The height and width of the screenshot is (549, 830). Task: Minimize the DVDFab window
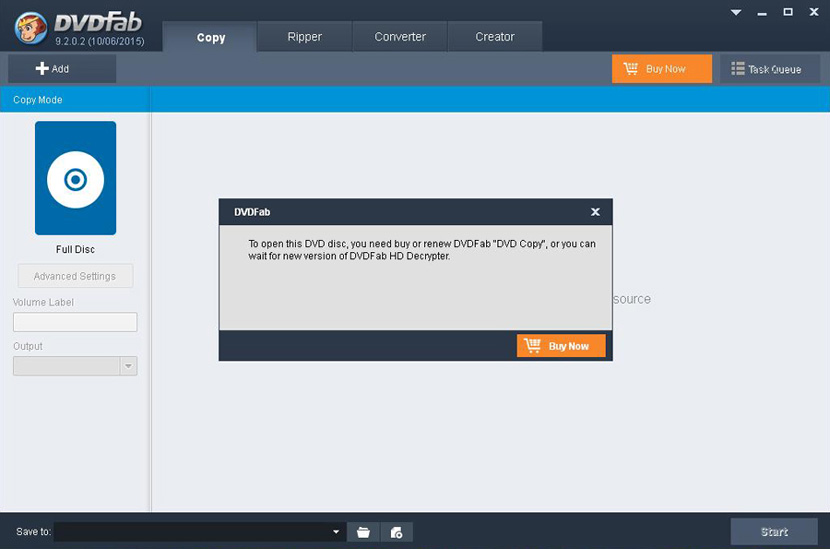762,13
